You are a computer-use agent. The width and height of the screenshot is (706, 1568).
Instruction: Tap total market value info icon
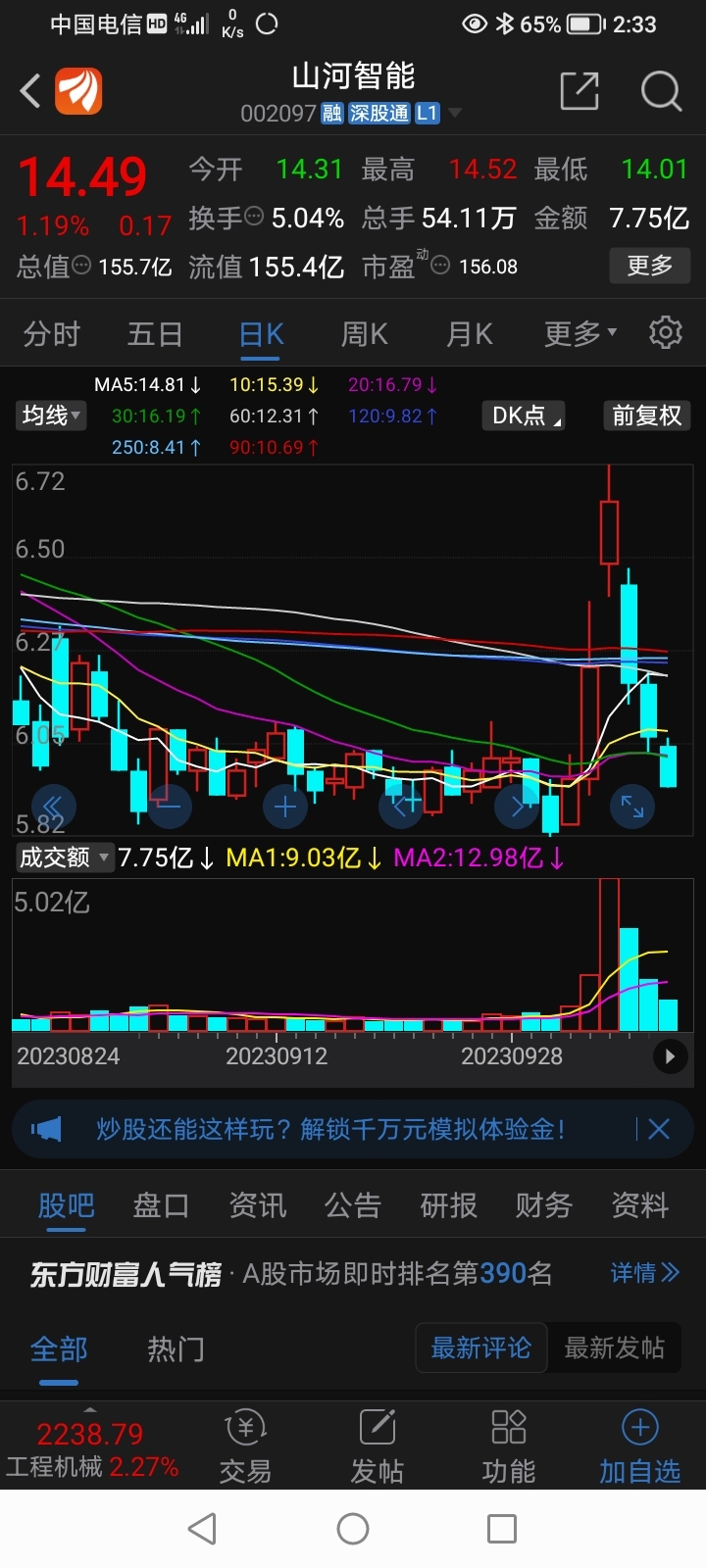pyautogui.click(x=82, y=266)
